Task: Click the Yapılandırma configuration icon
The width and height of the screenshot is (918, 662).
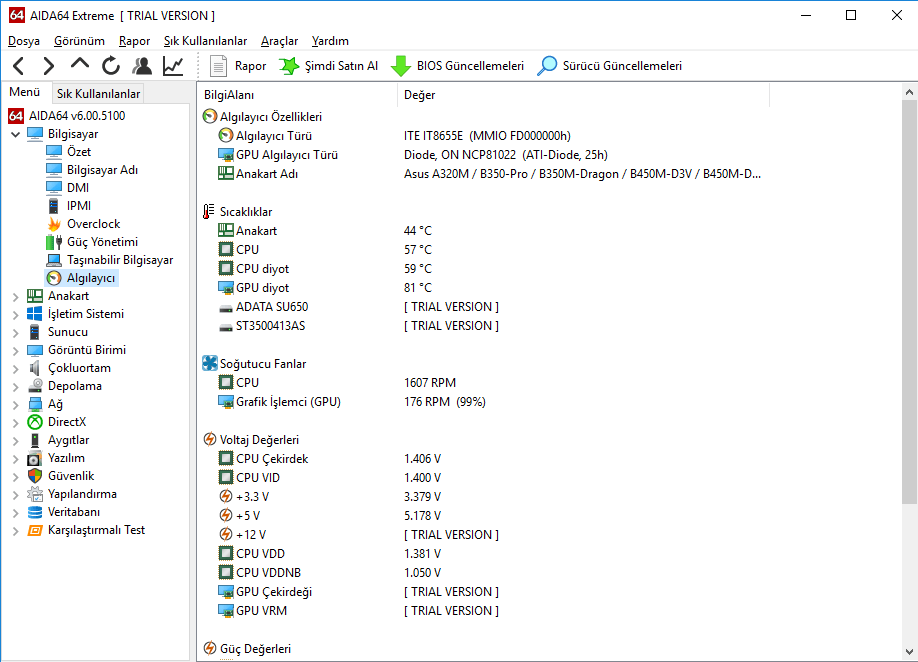Action: [35, 495]
